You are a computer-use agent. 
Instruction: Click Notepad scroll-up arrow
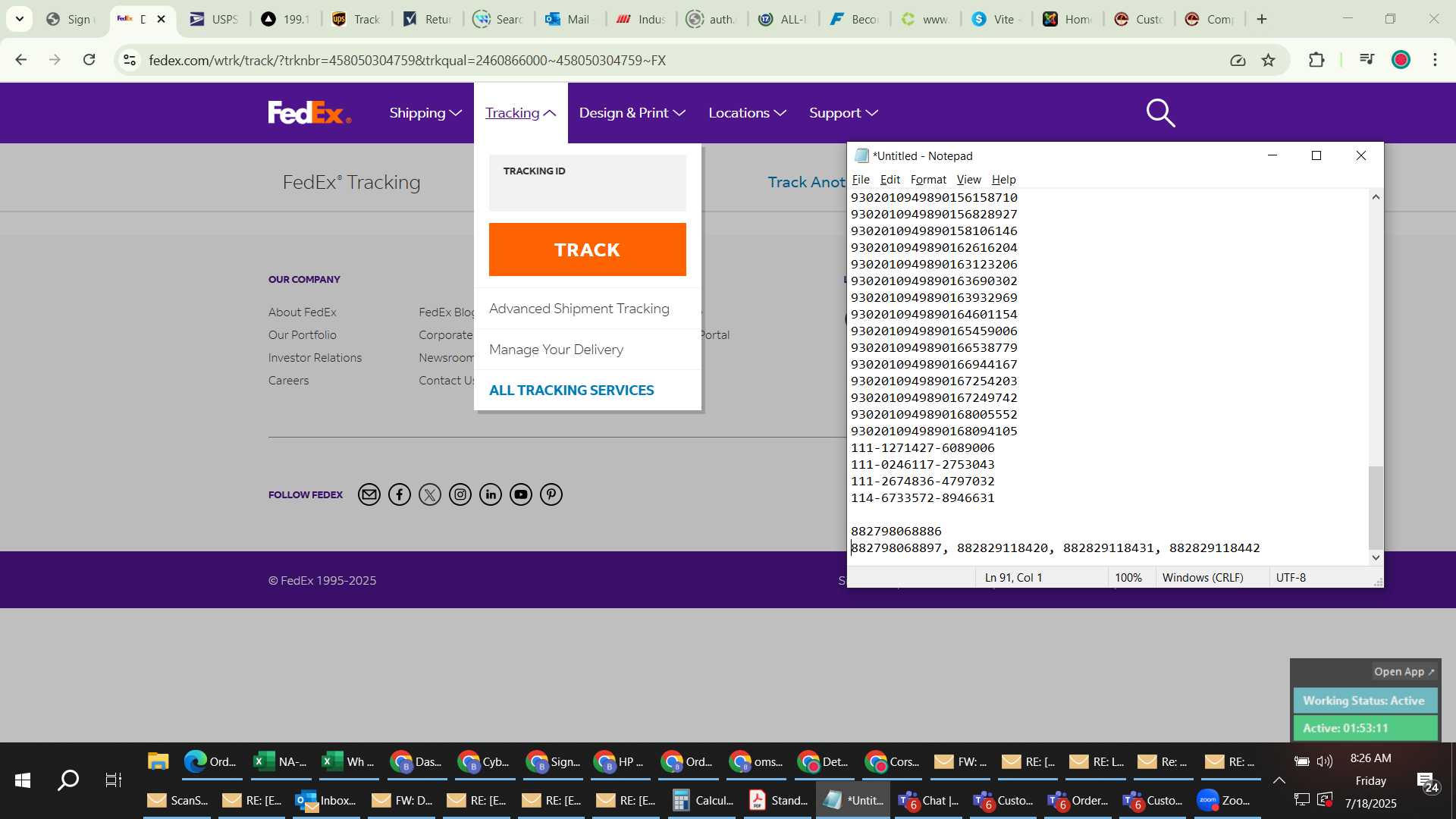click(x=1376, y=197)
